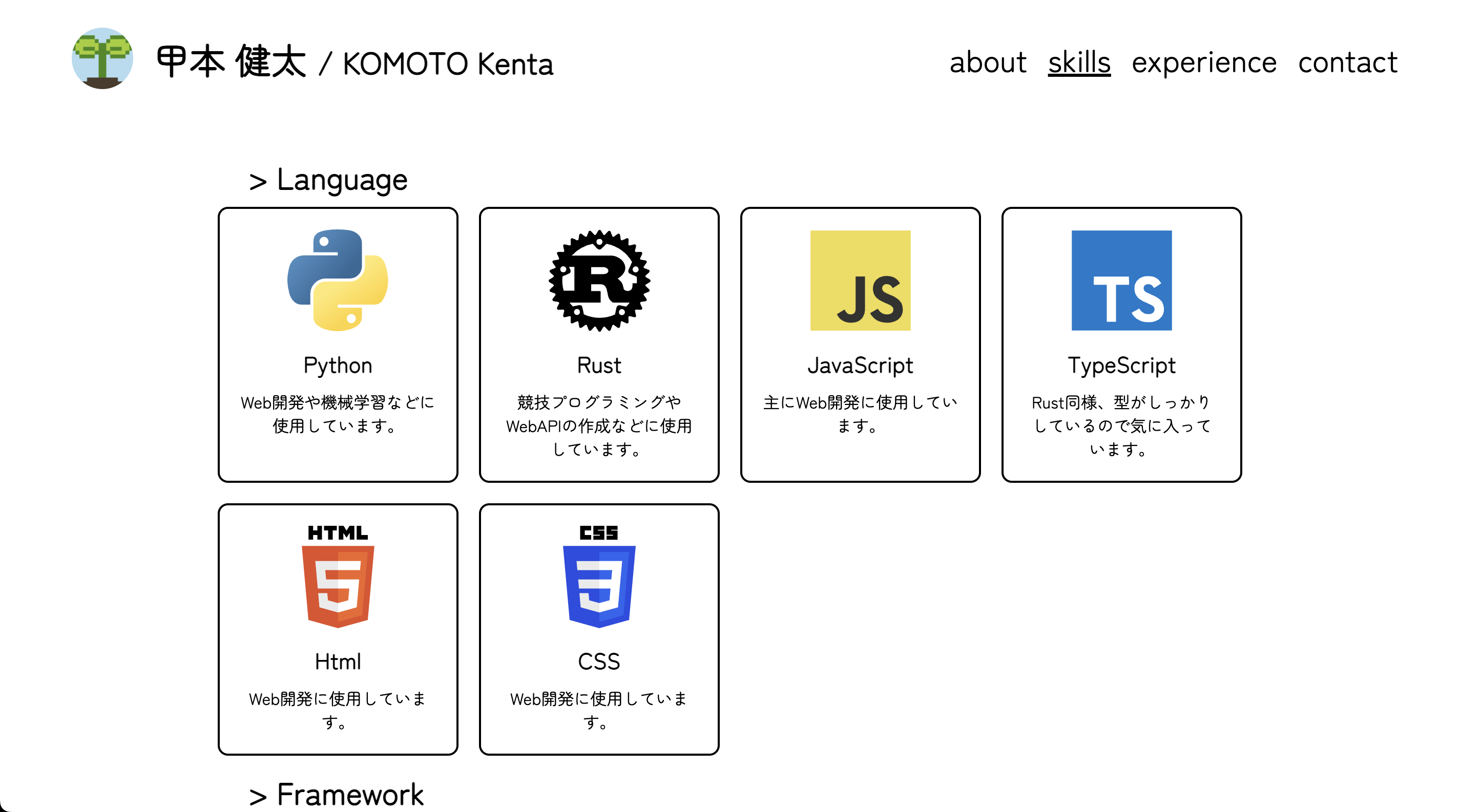1460x812 pixels.
Task: Click the Framework section heading
Action: tap(337, 795)
